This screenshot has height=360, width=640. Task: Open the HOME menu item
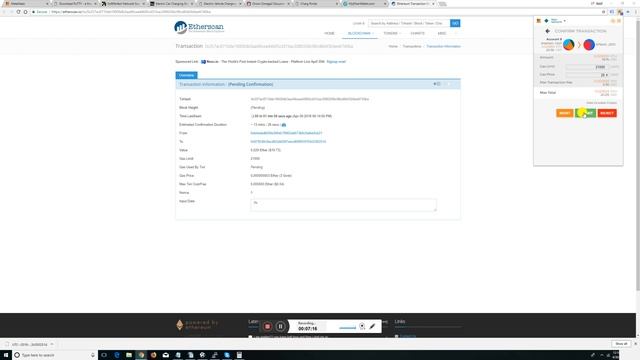tap(329, 33)
